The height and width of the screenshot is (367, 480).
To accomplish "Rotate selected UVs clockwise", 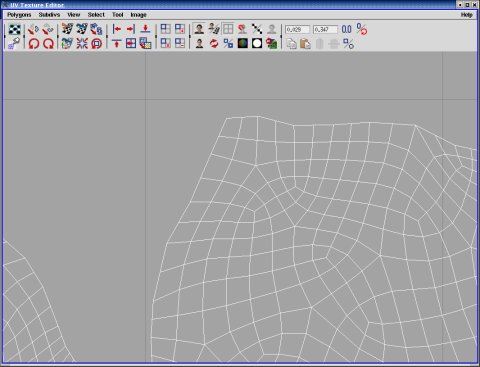I will coord(48,43).
